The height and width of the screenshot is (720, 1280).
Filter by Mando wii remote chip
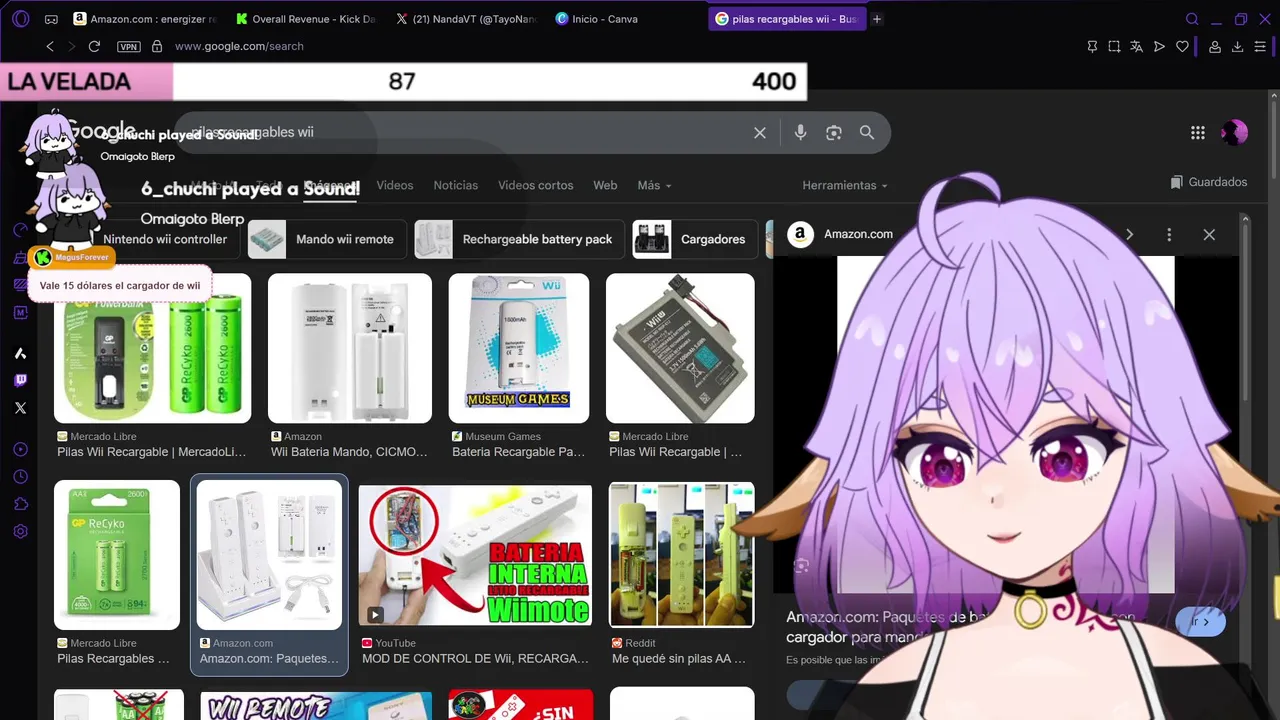pyautogui.click(x=327, y=239)
